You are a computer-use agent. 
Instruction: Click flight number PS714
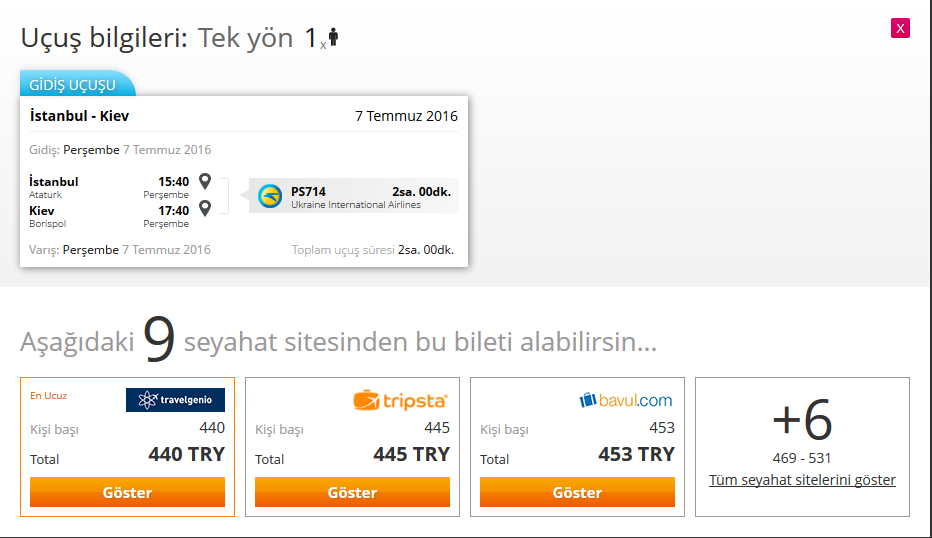tap(308, 192)
